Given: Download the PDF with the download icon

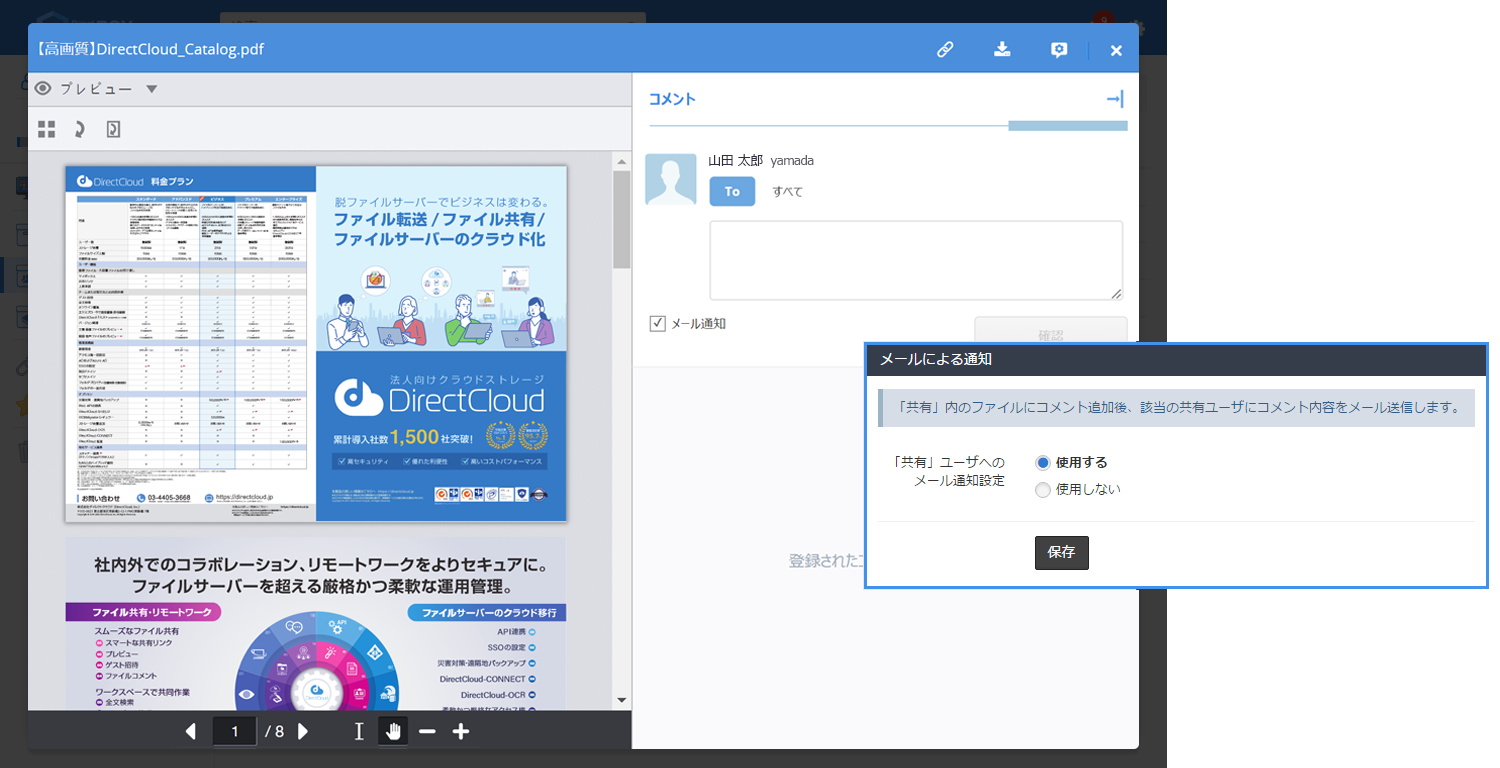Looking at the screenshot, I should point(1002,50).
